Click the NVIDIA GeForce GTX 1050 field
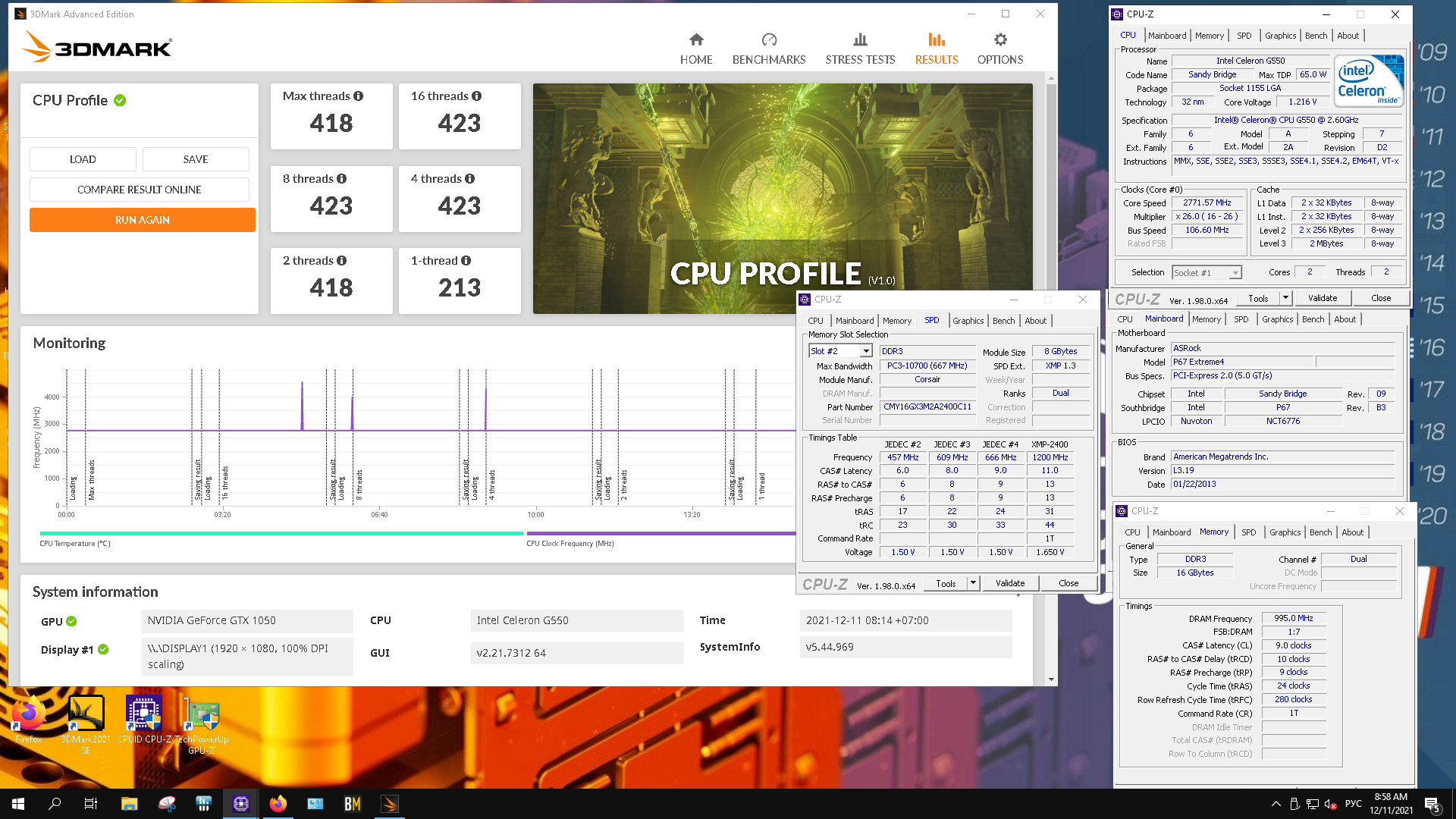Image resolution: width=1456 pixels, height=819 pixels. tap(247, 621)
